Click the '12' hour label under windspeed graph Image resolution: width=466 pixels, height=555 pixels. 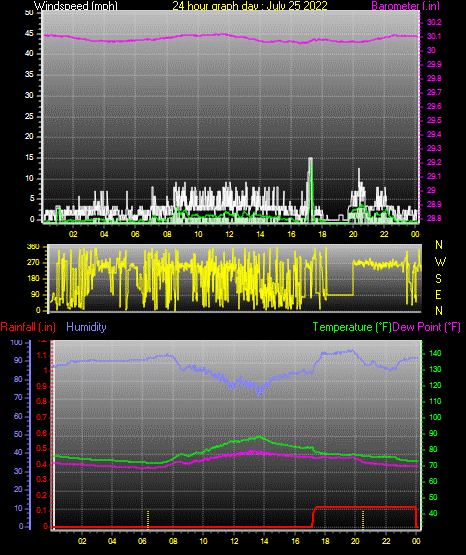click(x=229, y=234)
